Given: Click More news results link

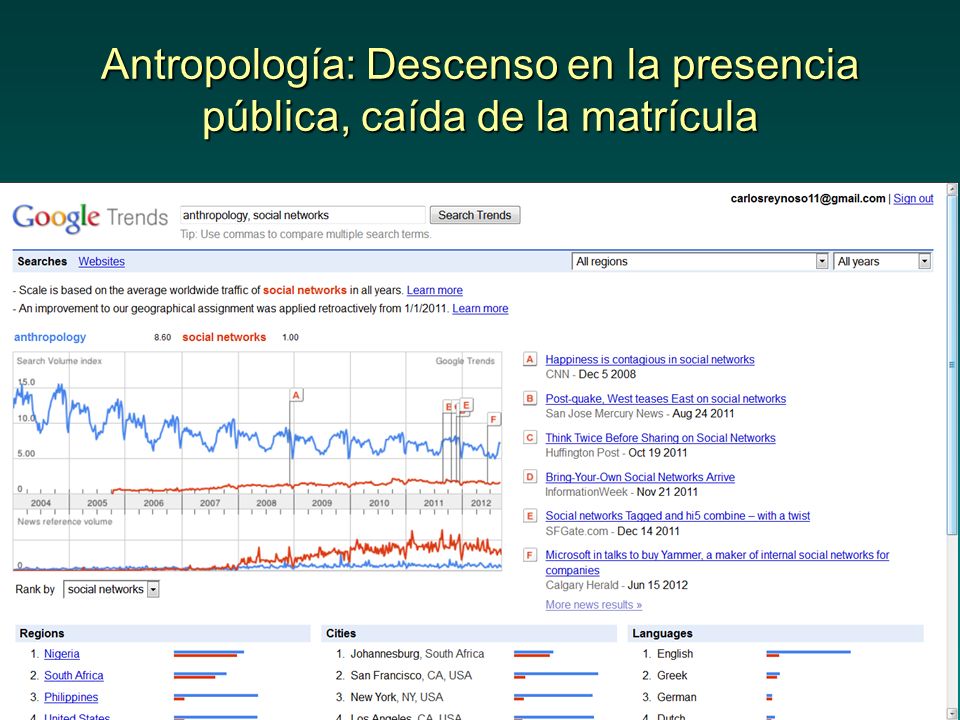Looking at the screenshot, I should click(594, 605).
